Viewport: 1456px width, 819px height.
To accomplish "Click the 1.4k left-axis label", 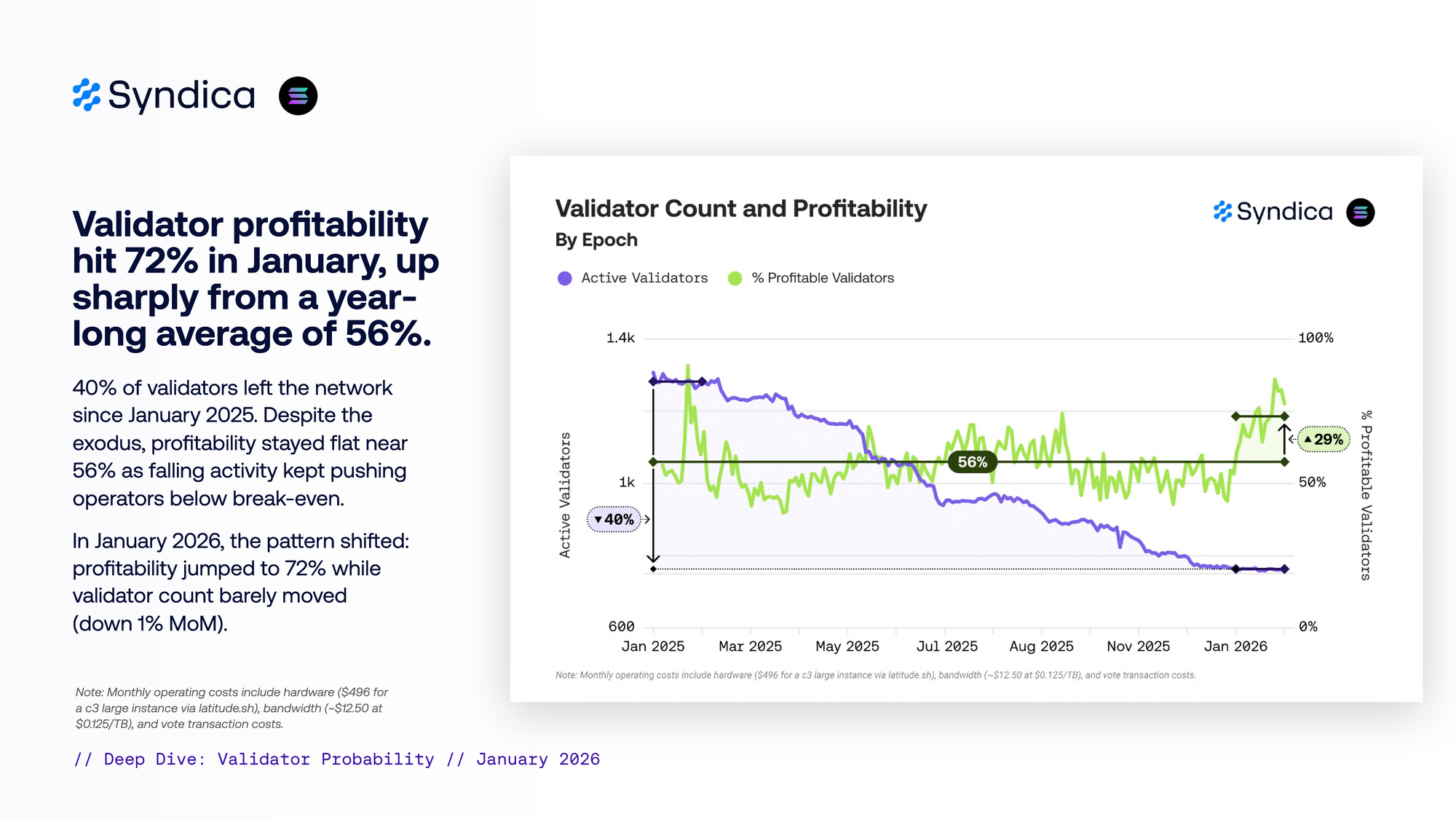I will click(620, 338).
